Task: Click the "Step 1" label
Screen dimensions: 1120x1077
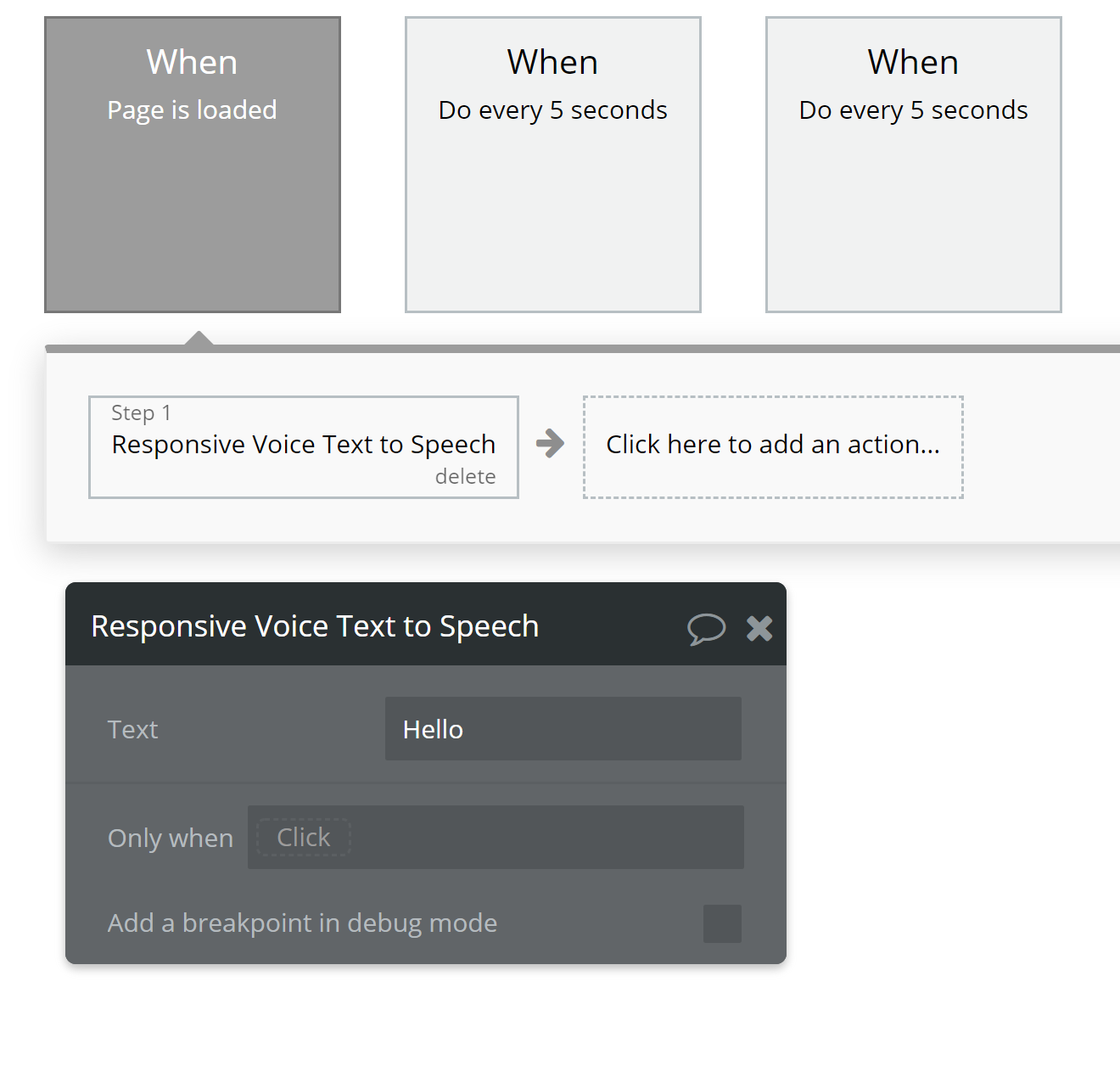Action: tap(142, 413)
